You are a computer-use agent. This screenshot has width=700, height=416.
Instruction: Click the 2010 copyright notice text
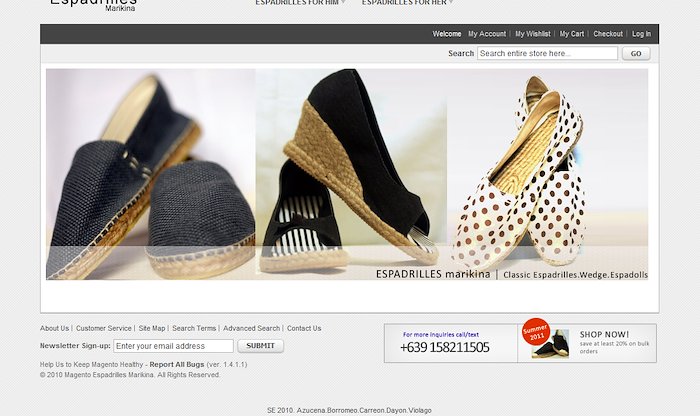point(130,375)
